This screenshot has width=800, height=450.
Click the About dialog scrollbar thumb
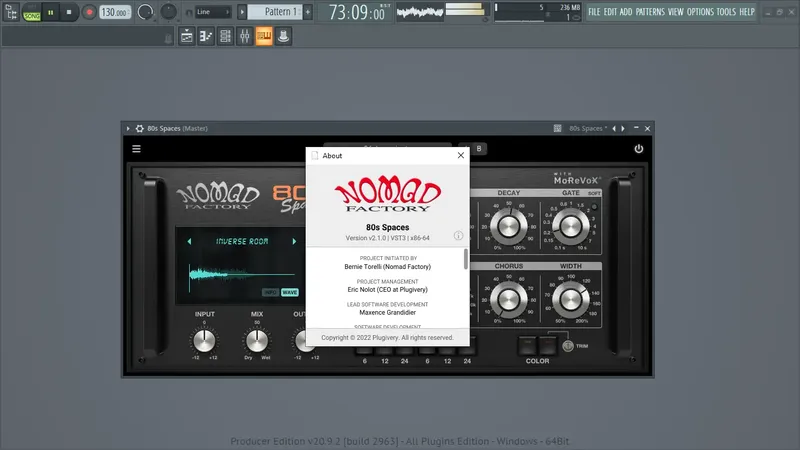(x=466, y=259)
